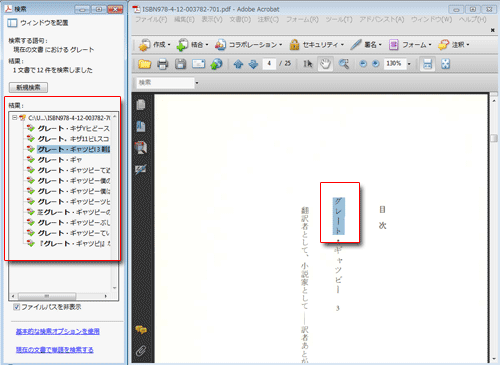Click the zoom in plus icon
The width and height of the screenshot is (500, 365).
[376, 64]
